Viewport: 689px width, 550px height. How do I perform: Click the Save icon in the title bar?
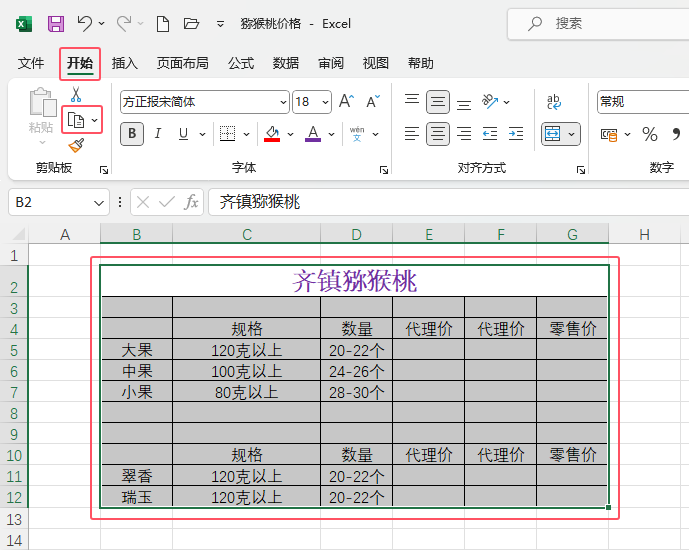56,23
